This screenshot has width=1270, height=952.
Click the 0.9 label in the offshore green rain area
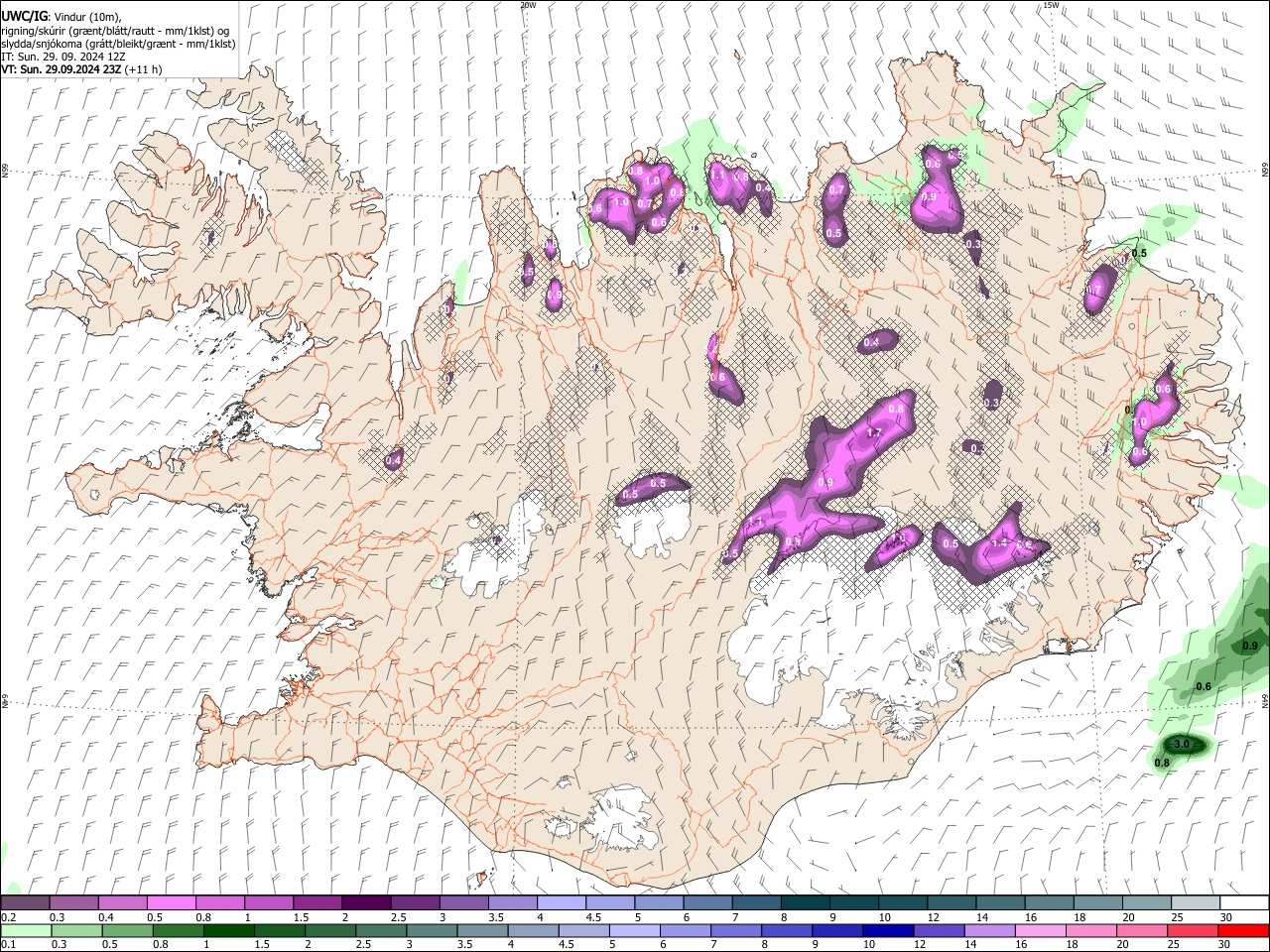click(x=1250, y=647)
